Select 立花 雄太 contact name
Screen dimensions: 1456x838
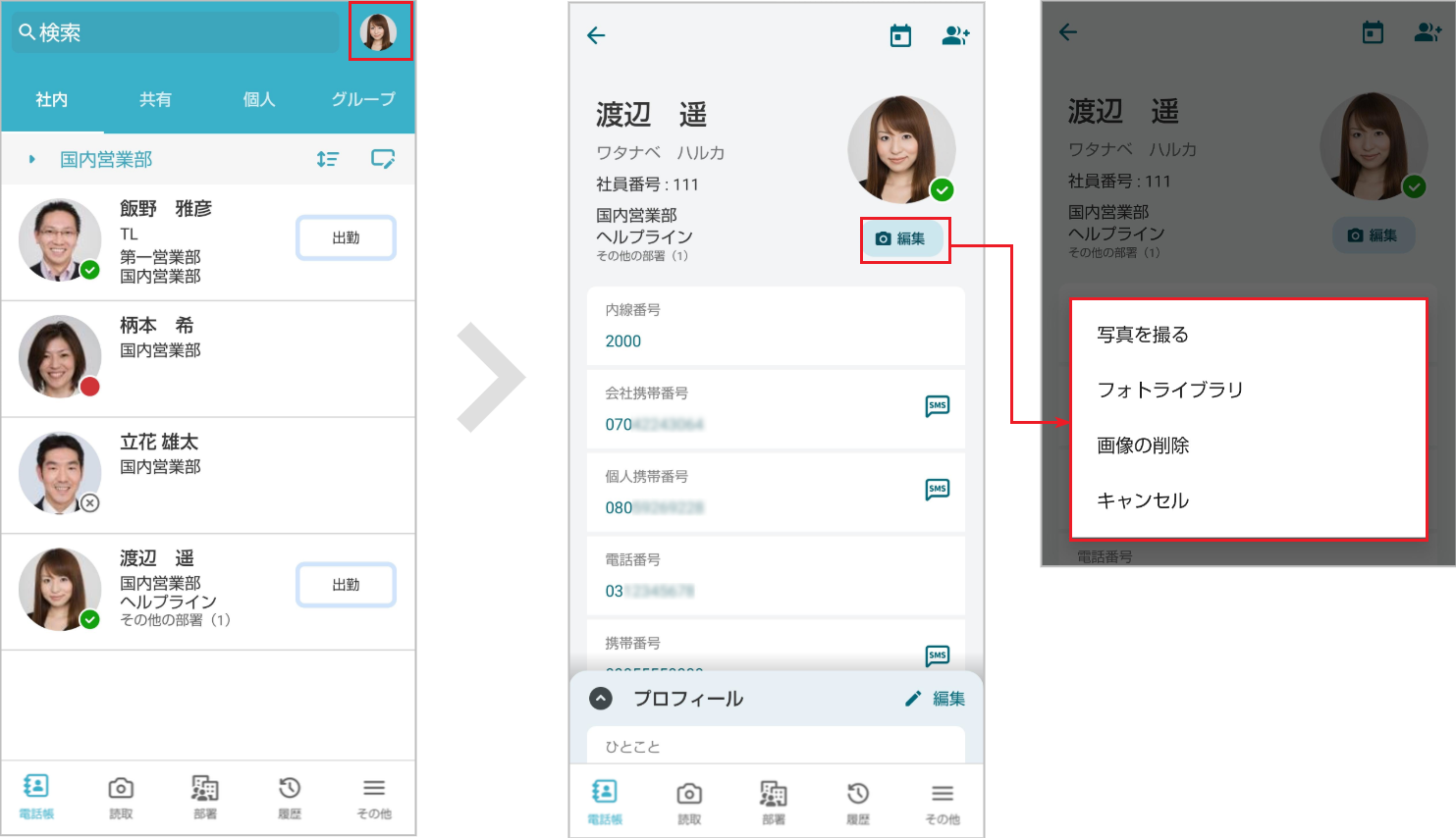coord(159,442)
